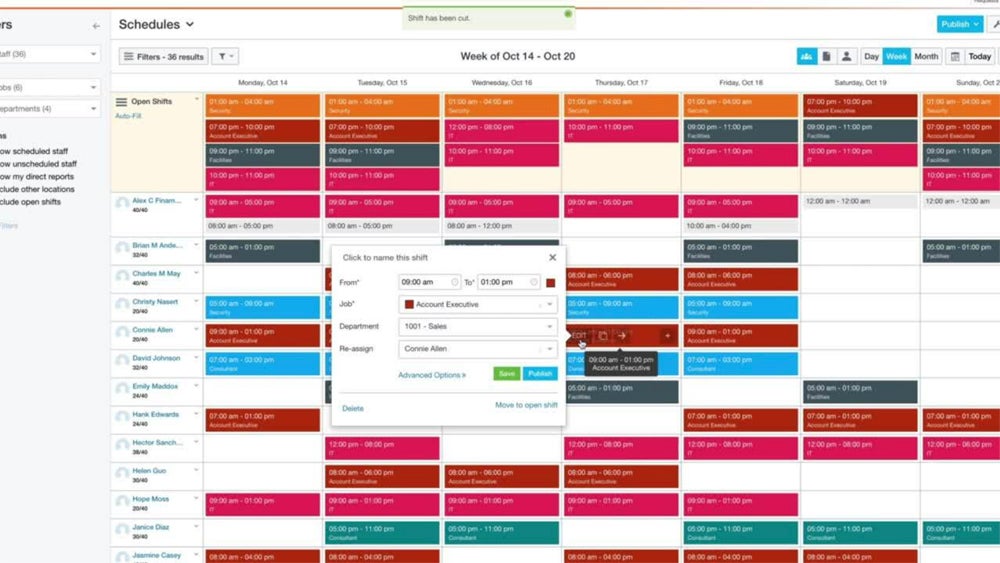Expand the Jobs (6) dropdown in sidebar
The height and width of the screenshot is (563, 1000).
pos(48,87)
